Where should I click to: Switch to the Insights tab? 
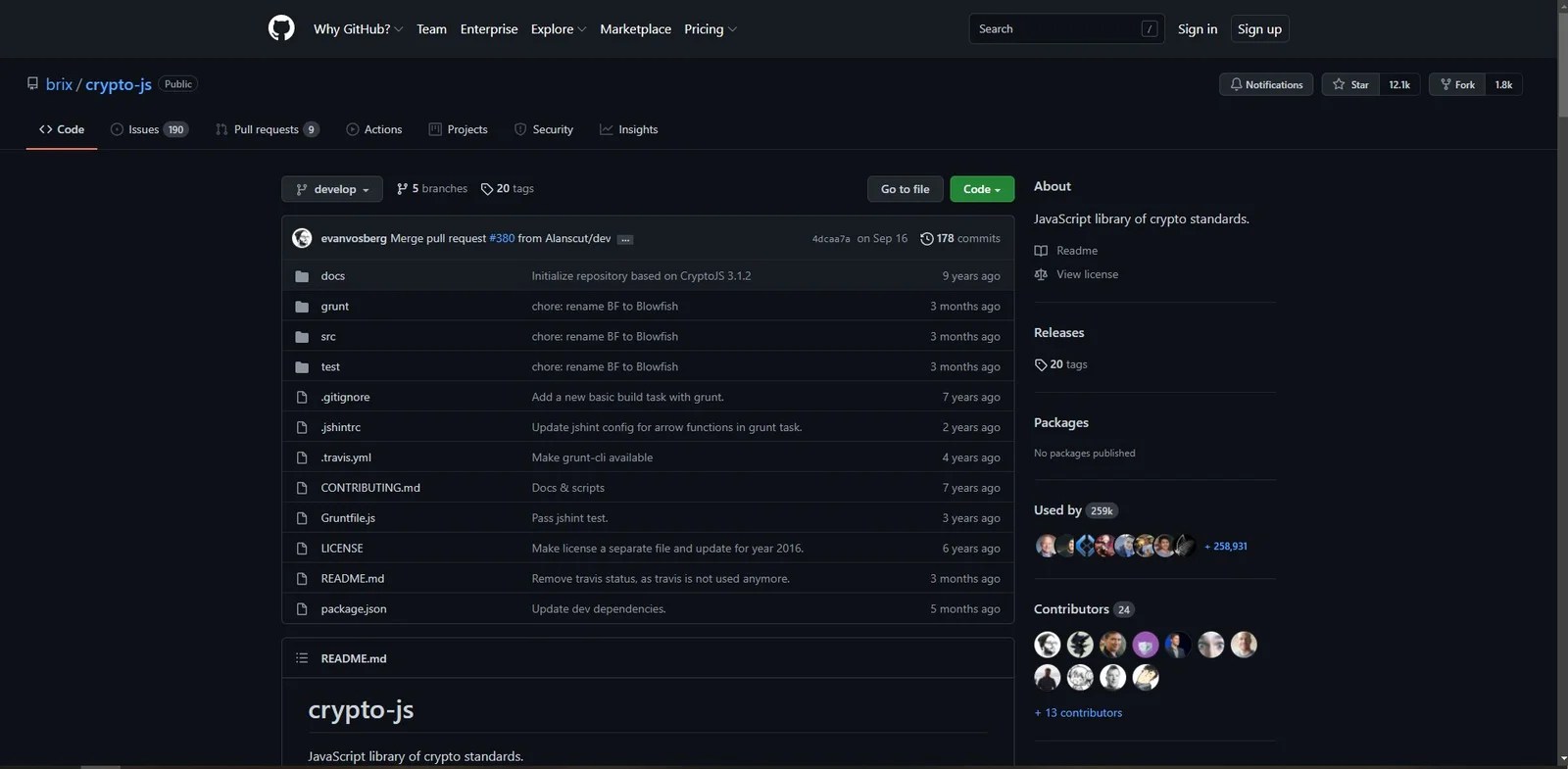point(629,129)
